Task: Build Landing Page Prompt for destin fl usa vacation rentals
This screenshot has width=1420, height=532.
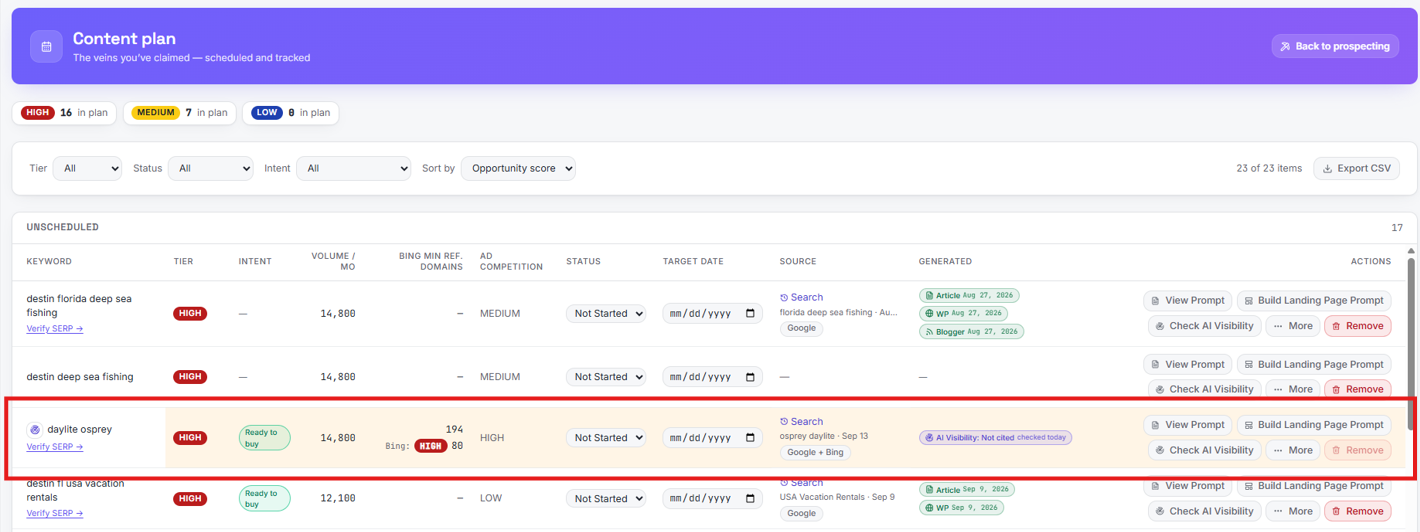Action: tap(1314, 486)
